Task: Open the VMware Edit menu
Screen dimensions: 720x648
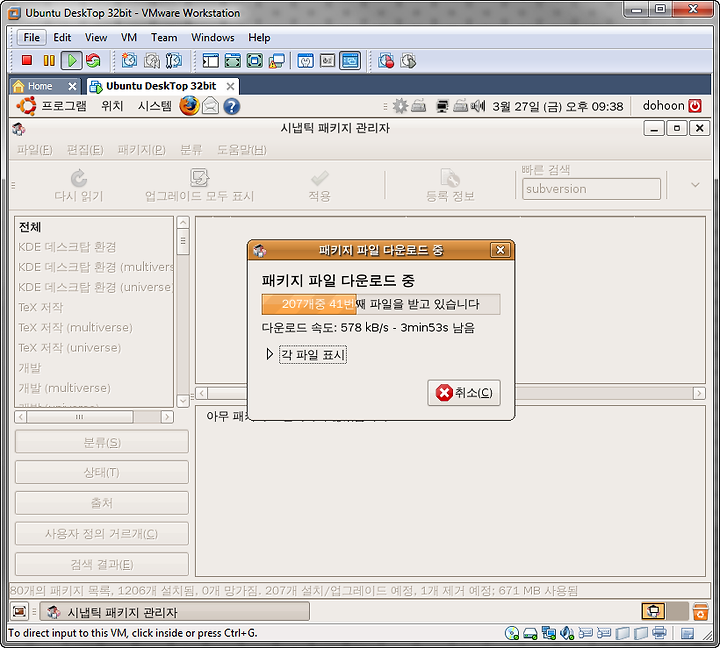Action: tap(62, 37)
